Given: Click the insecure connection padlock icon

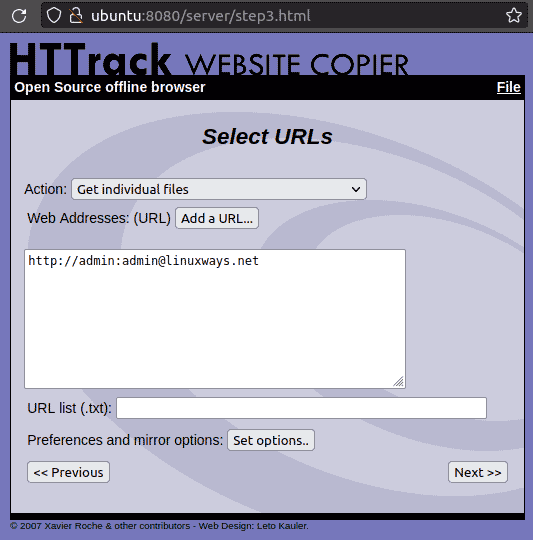Looking at the screenshot, I should coord(76,16).
